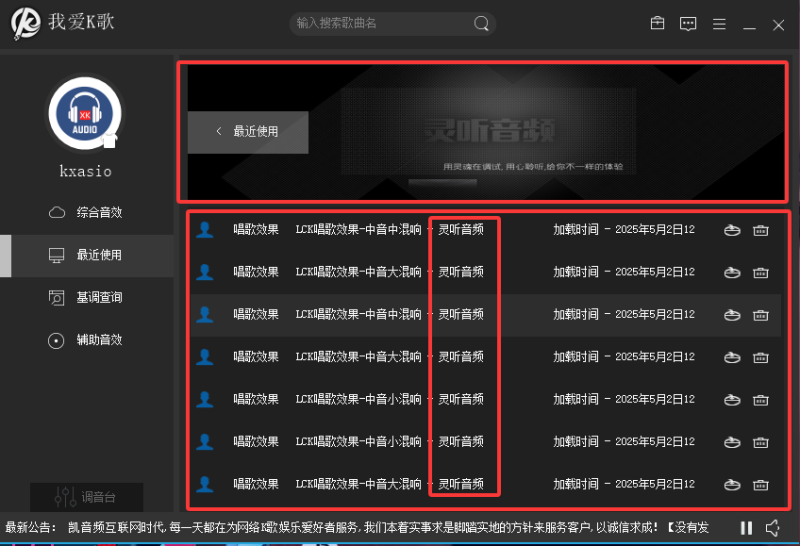
Task: Click the 我爱K歌 app logo
Action: (x=26, y=23)
